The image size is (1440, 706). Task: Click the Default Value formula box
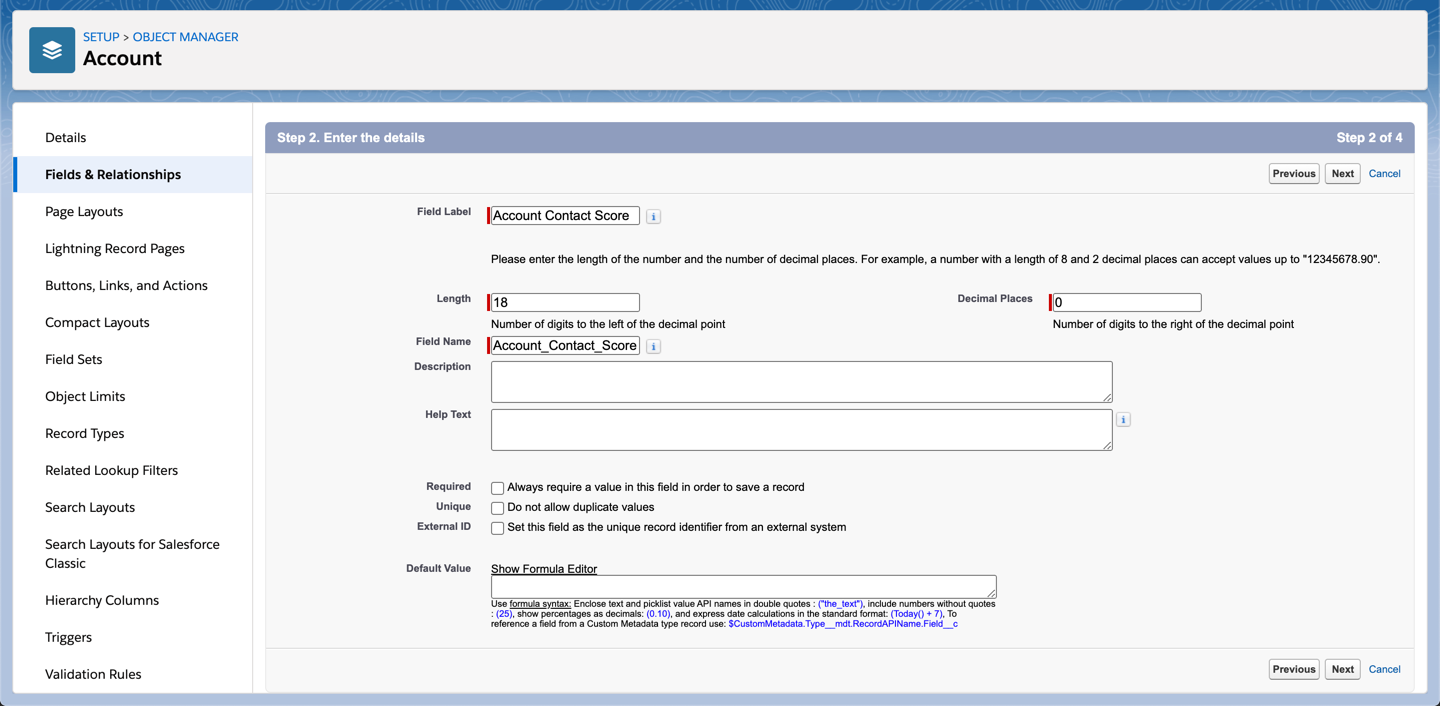click(x=743, y=586)
